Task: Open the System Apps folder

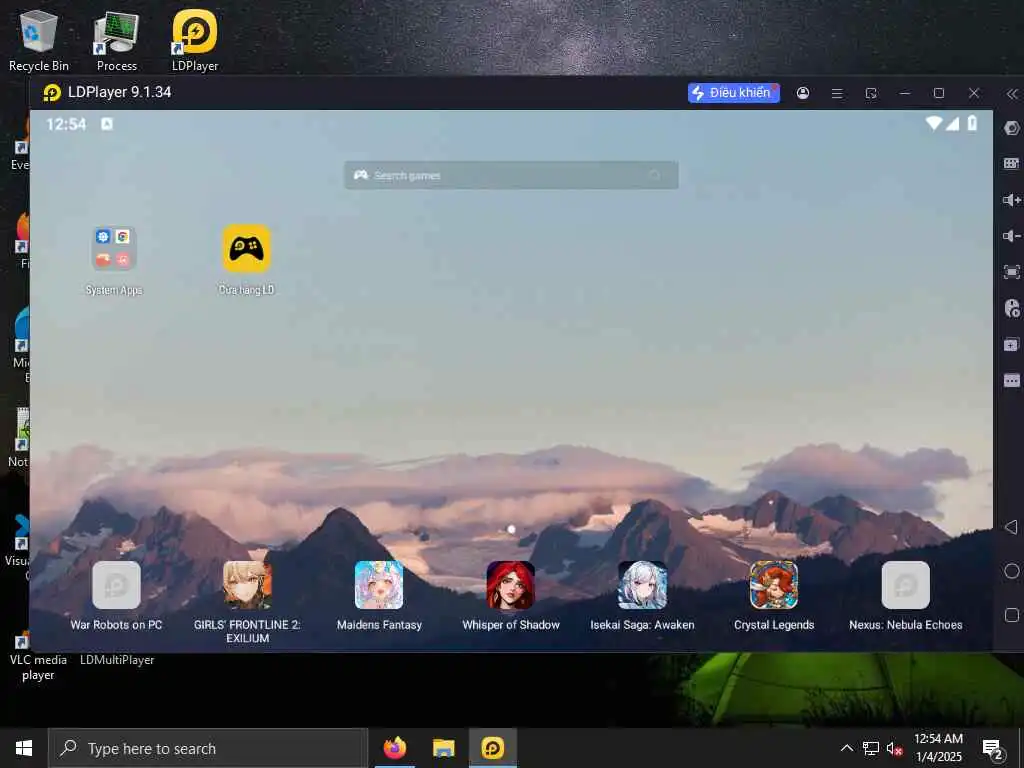Action: (x=114, y=260)
